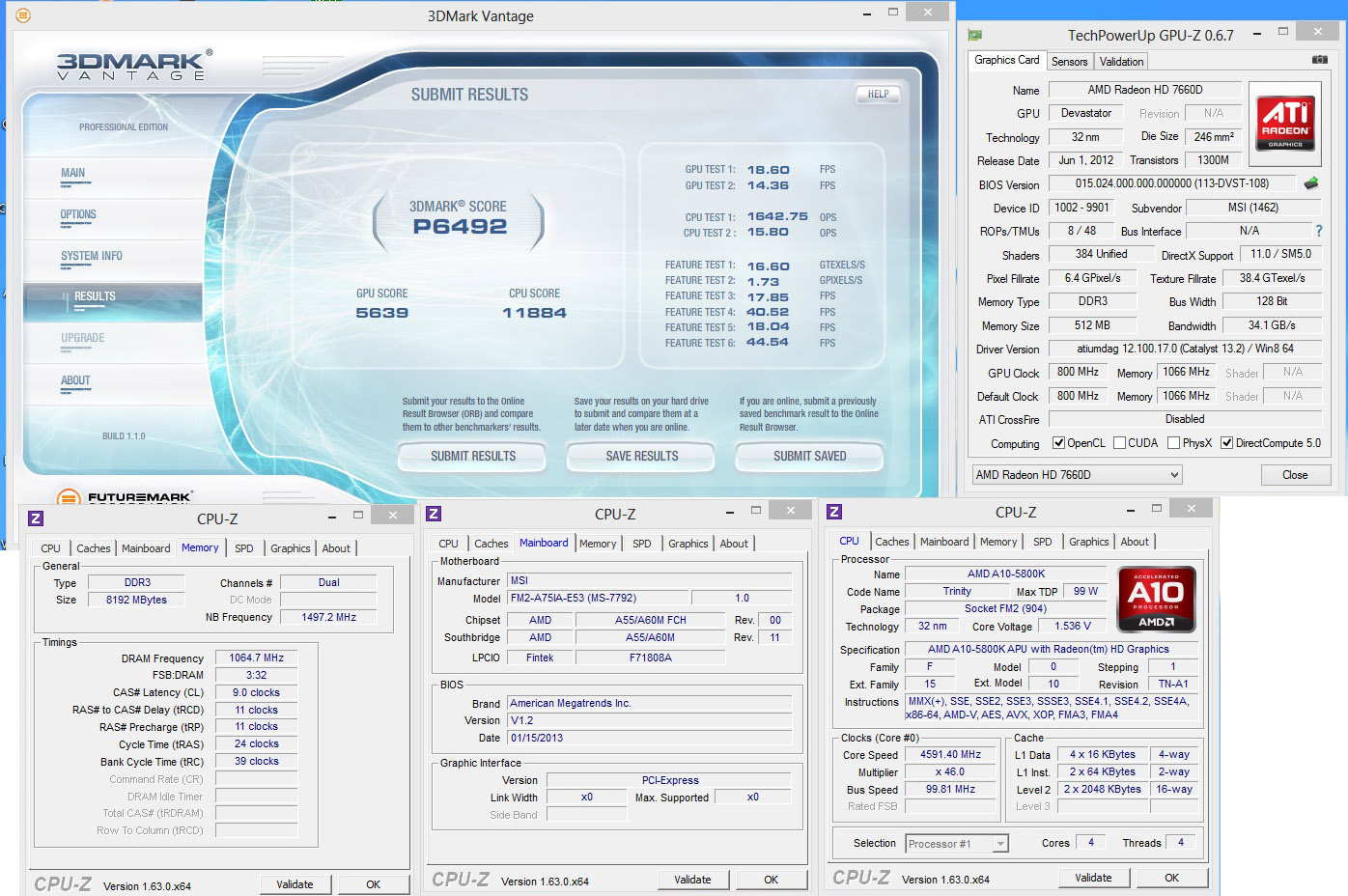Open Main in the 3DMark sidebar
1348x896 pixels.
click(73, 173)
